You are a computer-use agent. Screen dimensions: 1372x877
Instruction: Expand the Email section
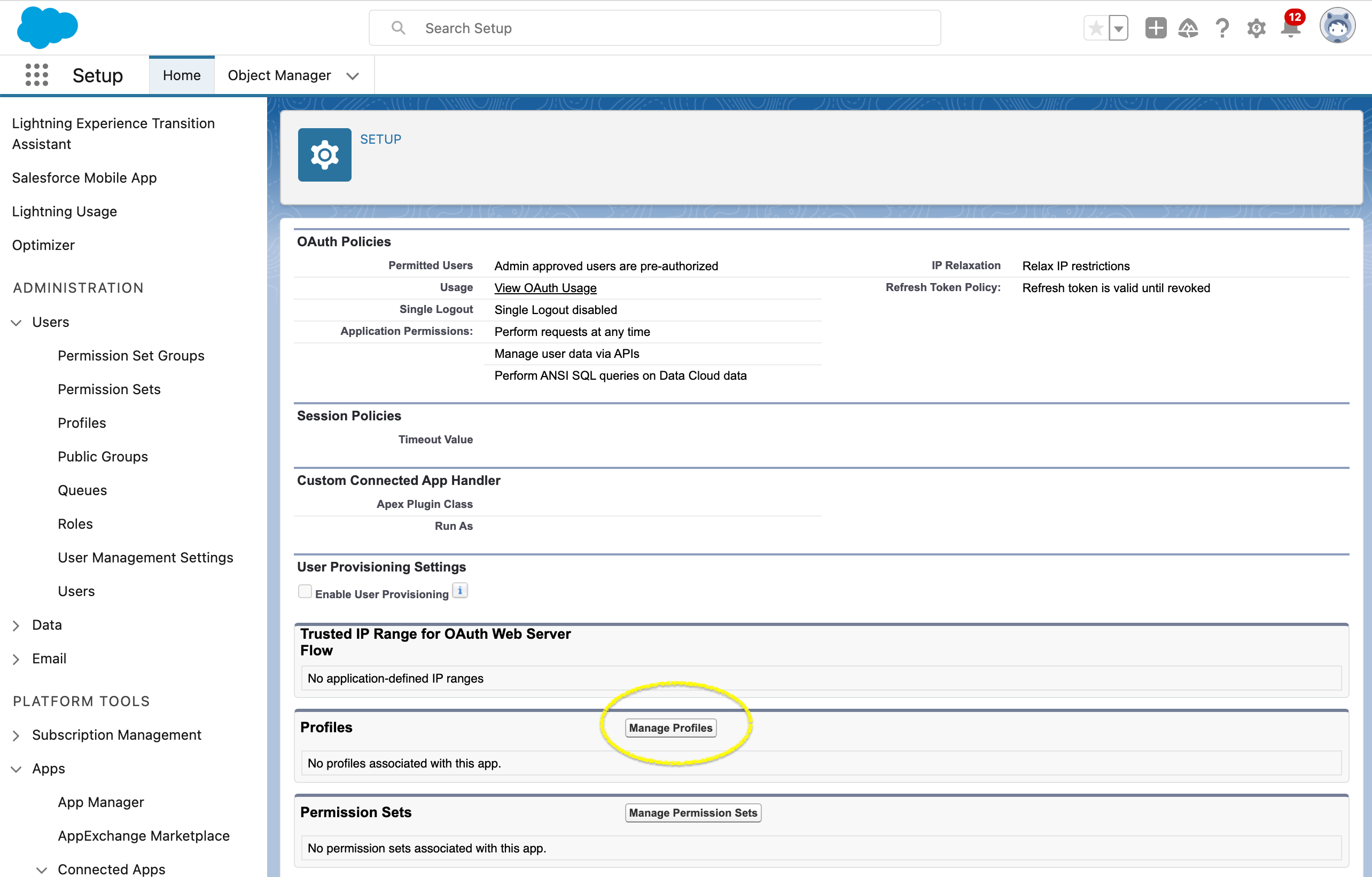17,660
